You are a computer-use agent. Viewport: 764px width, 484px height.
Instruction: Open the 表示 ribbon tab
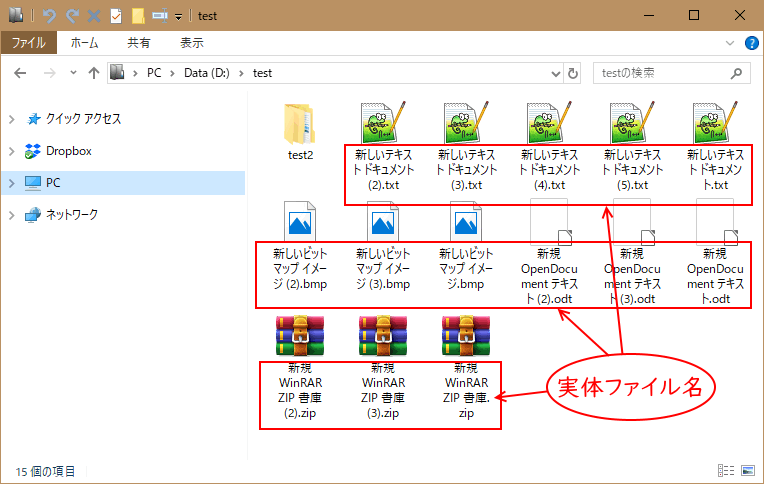(x=192, y=43)
